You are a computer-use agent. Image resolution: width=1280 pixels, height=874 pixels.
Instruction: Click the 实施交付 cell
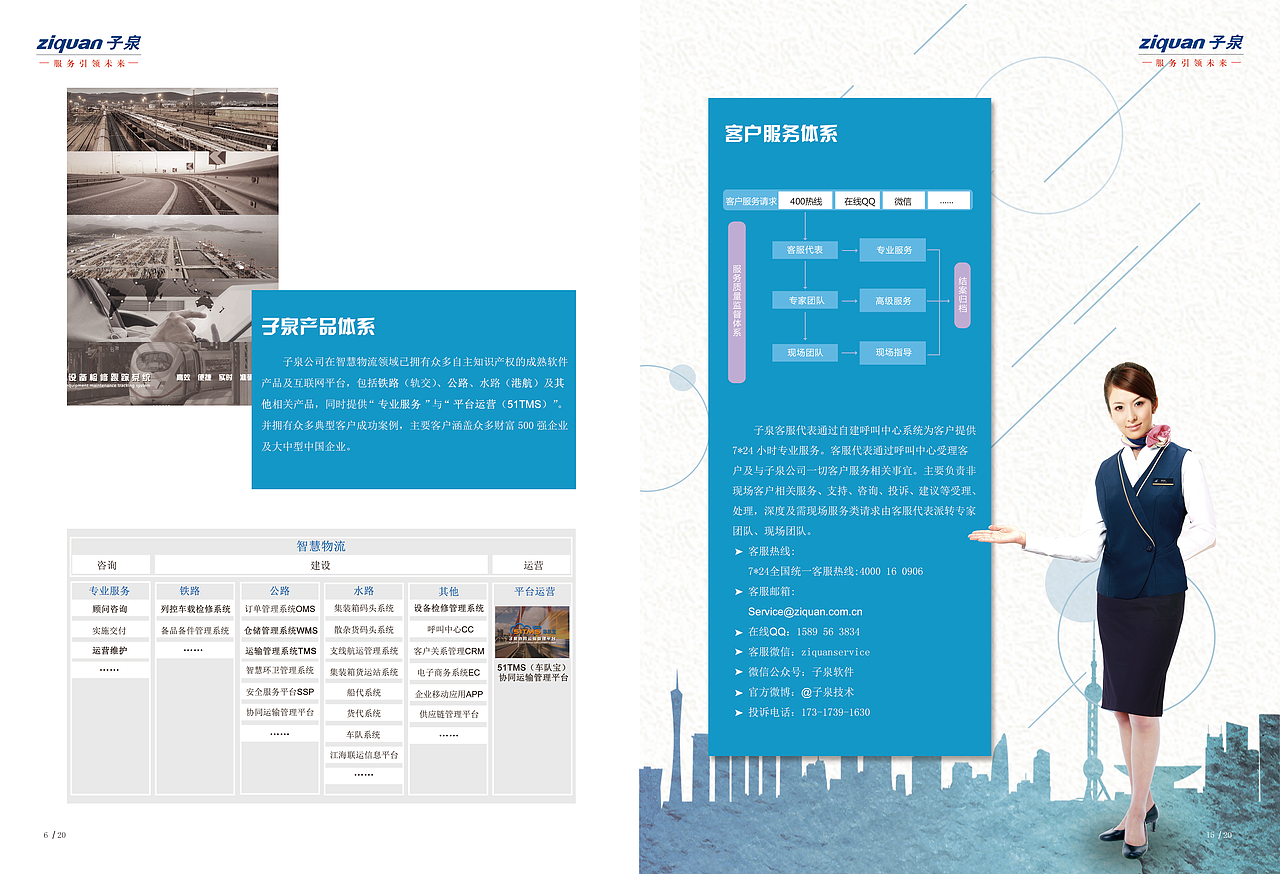click(x=110, y=631)
